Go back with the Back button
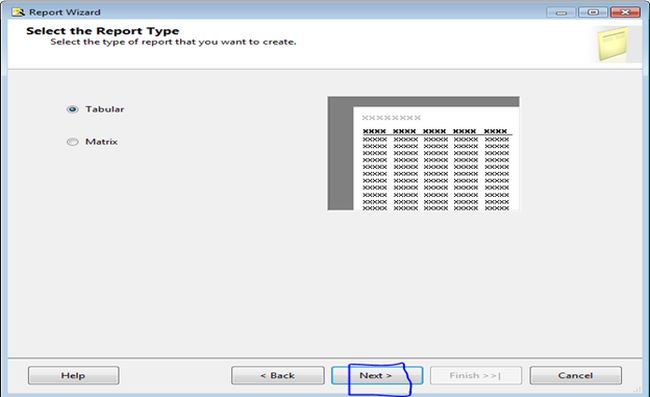Viewport: 650px width, 397px height. [x=278, y=375]
